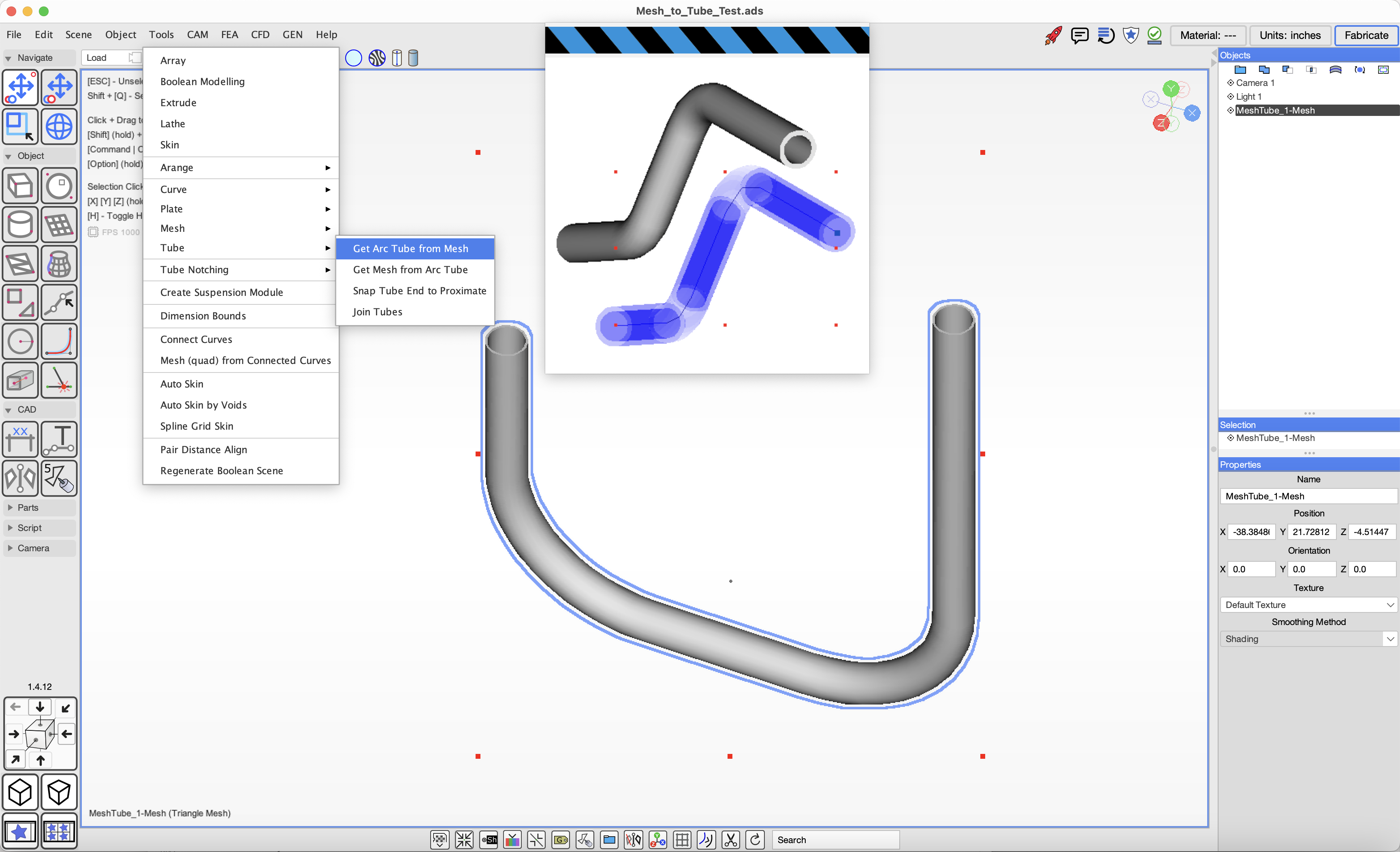Select the text T drawing tool
The image size is (1400, 852).
(59, 439)
